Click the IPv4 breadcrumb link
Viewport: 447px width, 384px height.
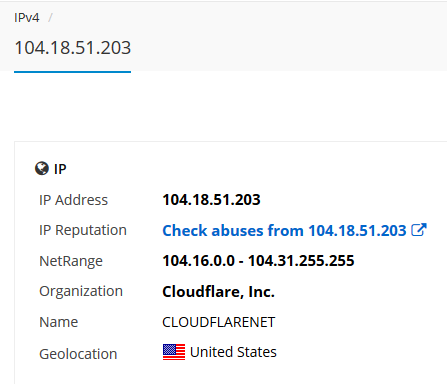tap(27, 17)
